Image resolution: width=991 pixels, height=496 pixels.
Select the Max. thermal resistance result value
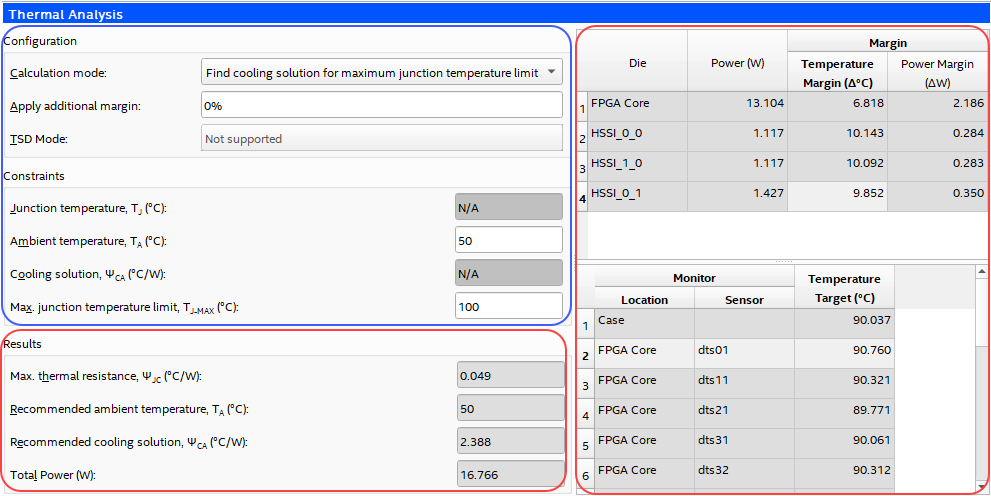click(510, 376)
